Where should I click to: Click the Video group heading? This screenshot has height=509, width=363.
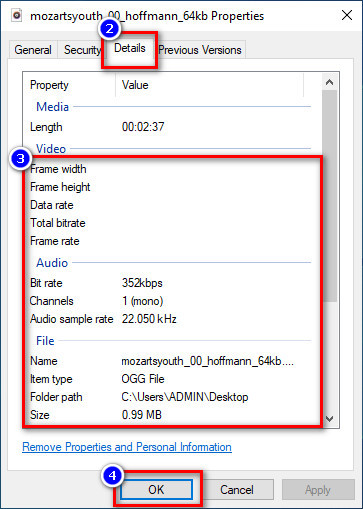51,149
